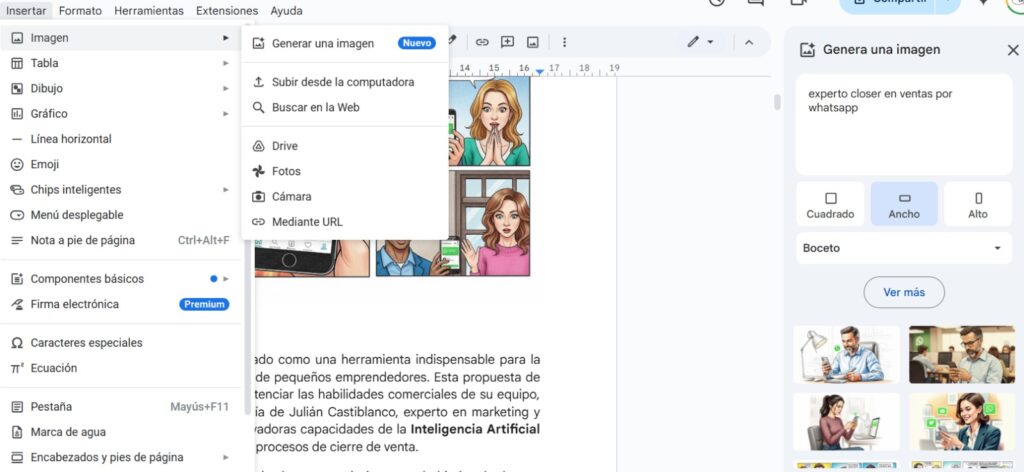Select the Cuadrado aspect ratio option
The width and height of the screenshot is (1024, 472).
point(830,205)
